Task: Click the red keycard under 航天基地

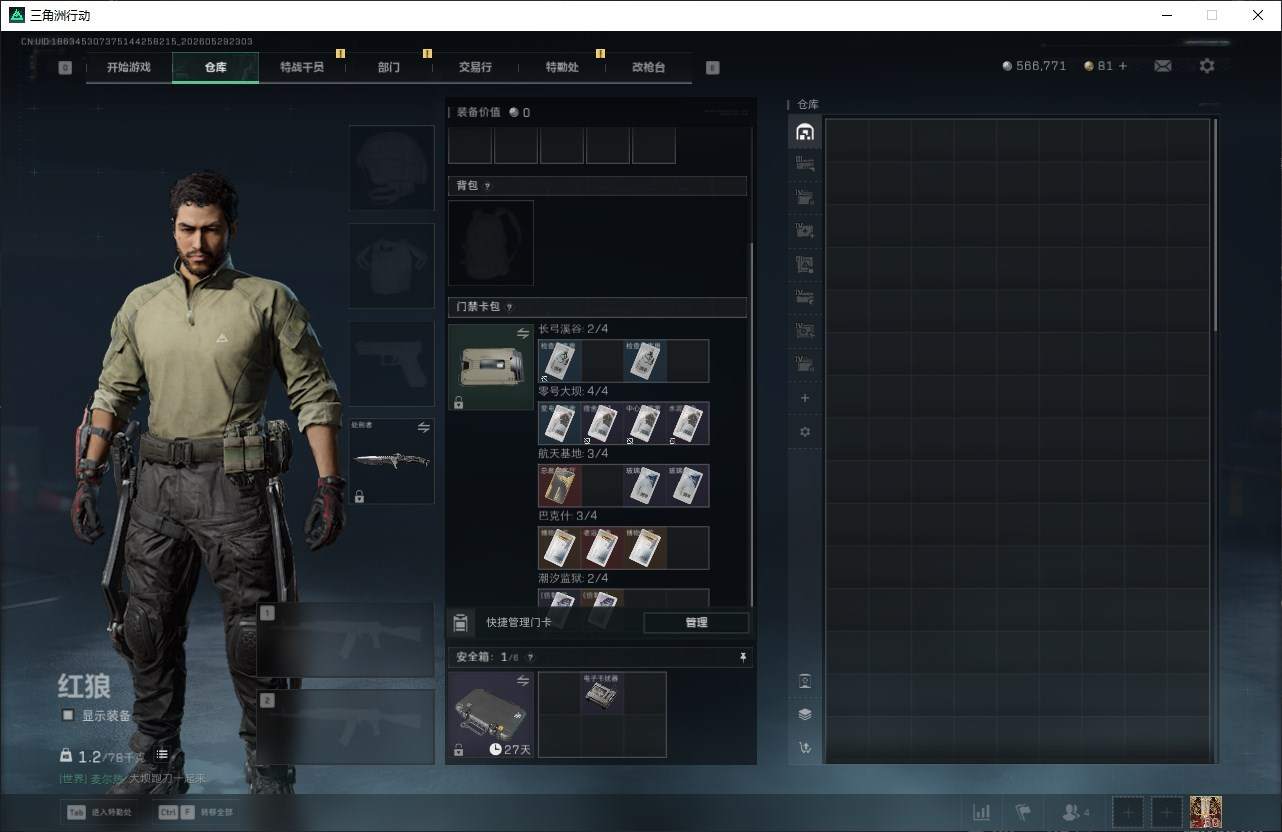Action: pyautogui.click(x=560, y=485)
